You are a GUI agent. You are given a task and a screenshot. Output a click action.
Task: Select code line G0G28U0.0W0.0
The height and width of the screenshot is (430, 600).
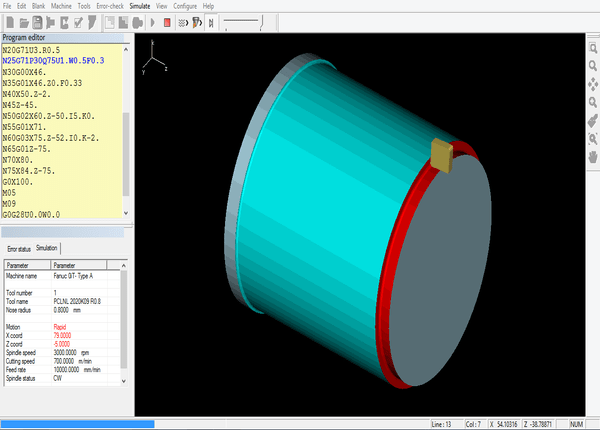(x=31, y=215)
